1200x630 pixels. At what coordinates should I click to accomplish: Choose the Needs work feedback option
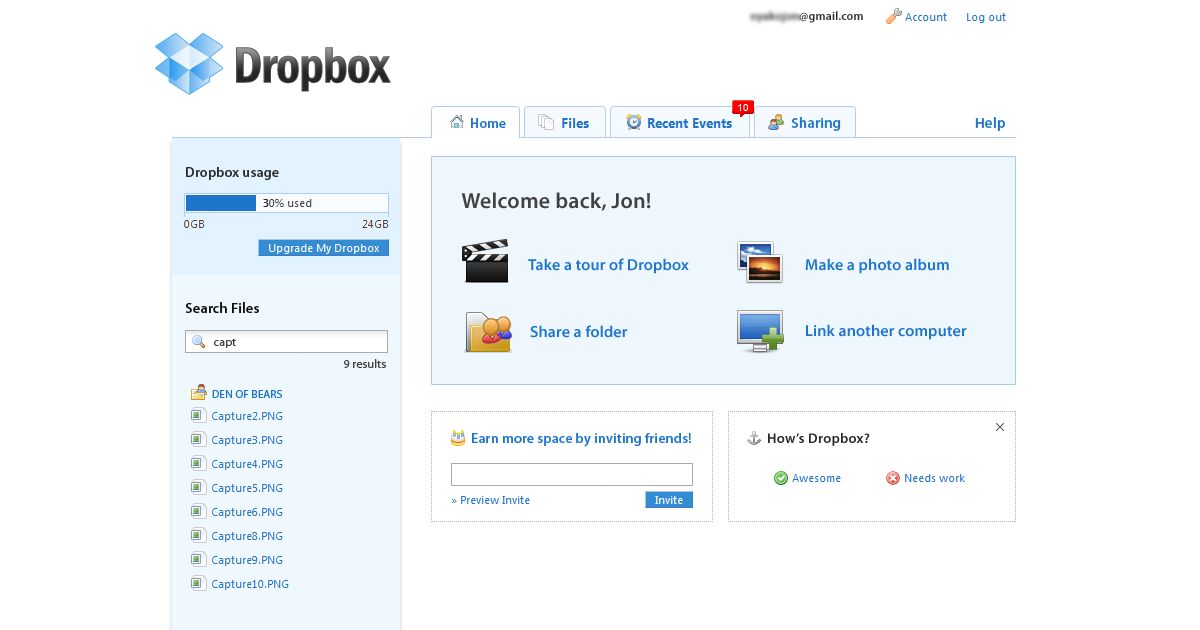point(925,478)
